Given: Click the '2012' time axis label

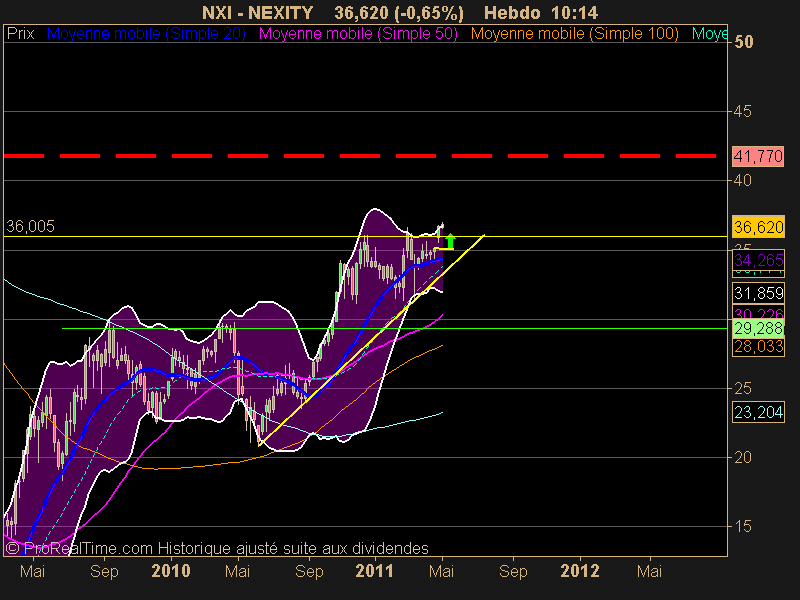Looking at the screenshot, I should click(580, 571).
